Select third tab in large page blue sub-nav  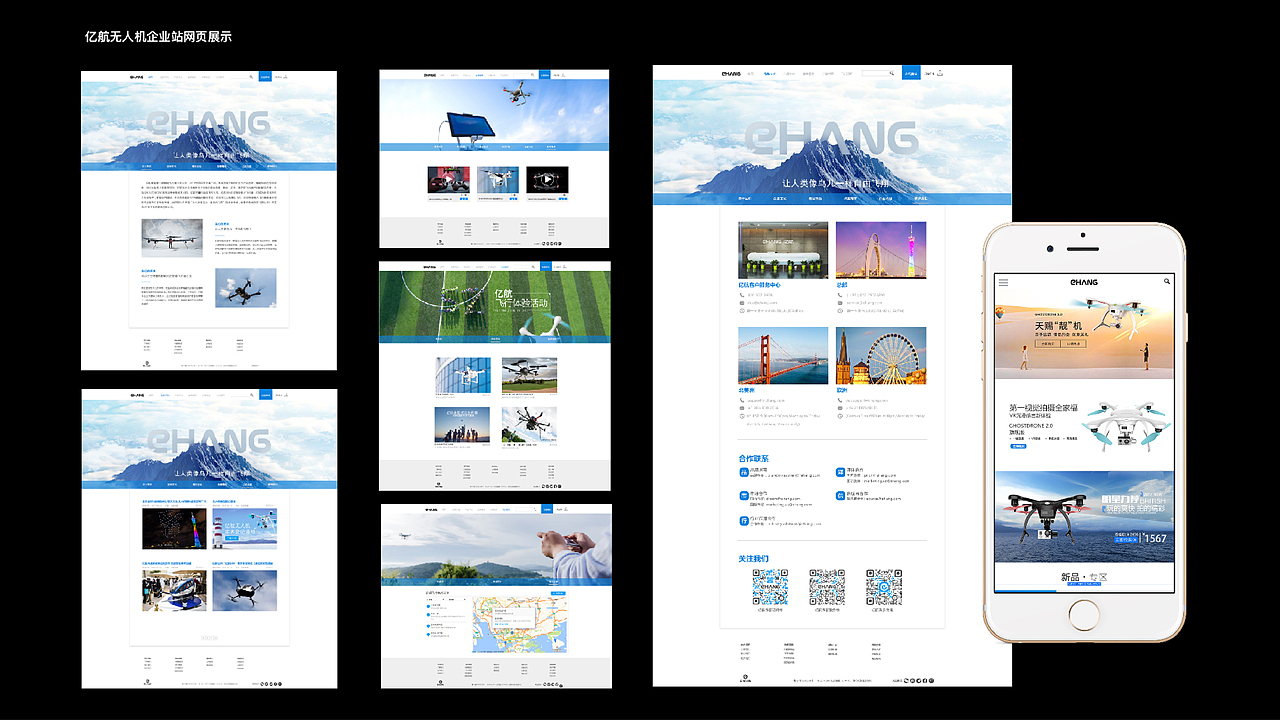(x=815, y=198)
